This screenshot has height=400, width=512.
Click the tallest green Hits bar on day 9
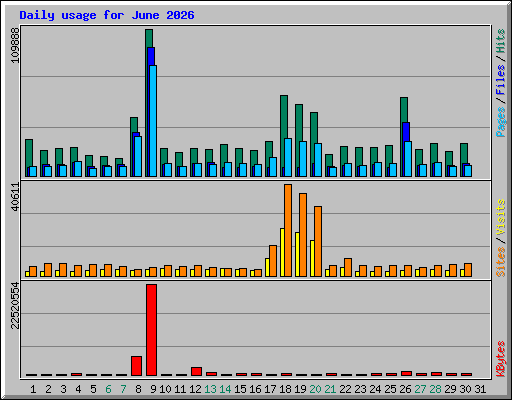pos(149,38)
